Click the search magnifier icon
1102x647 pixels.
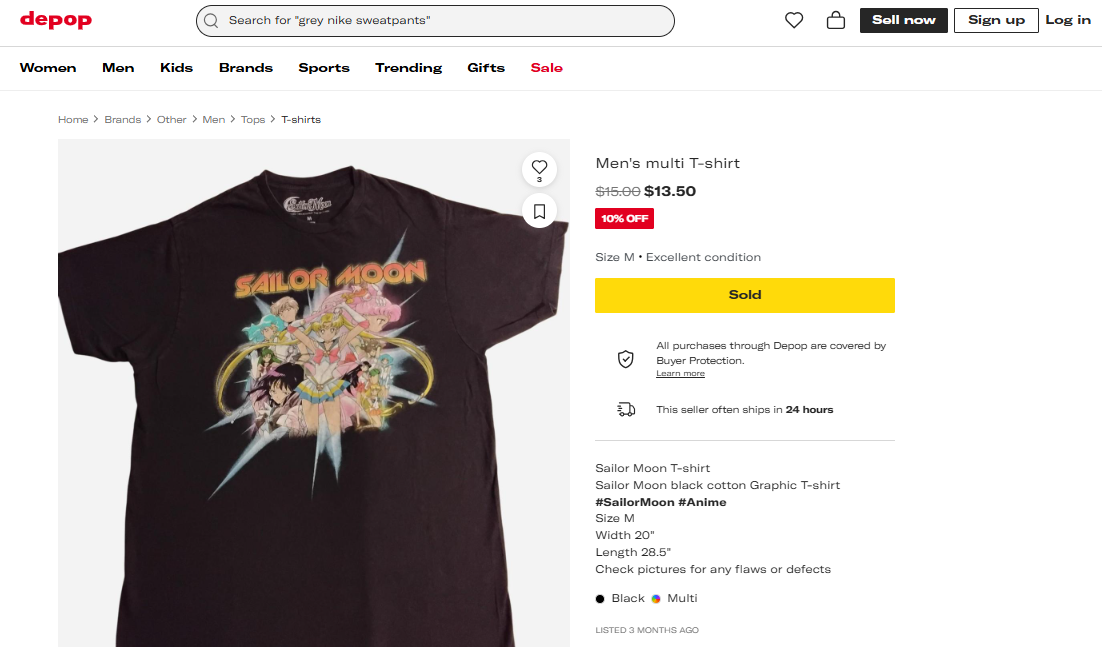(x=211, y=20)
